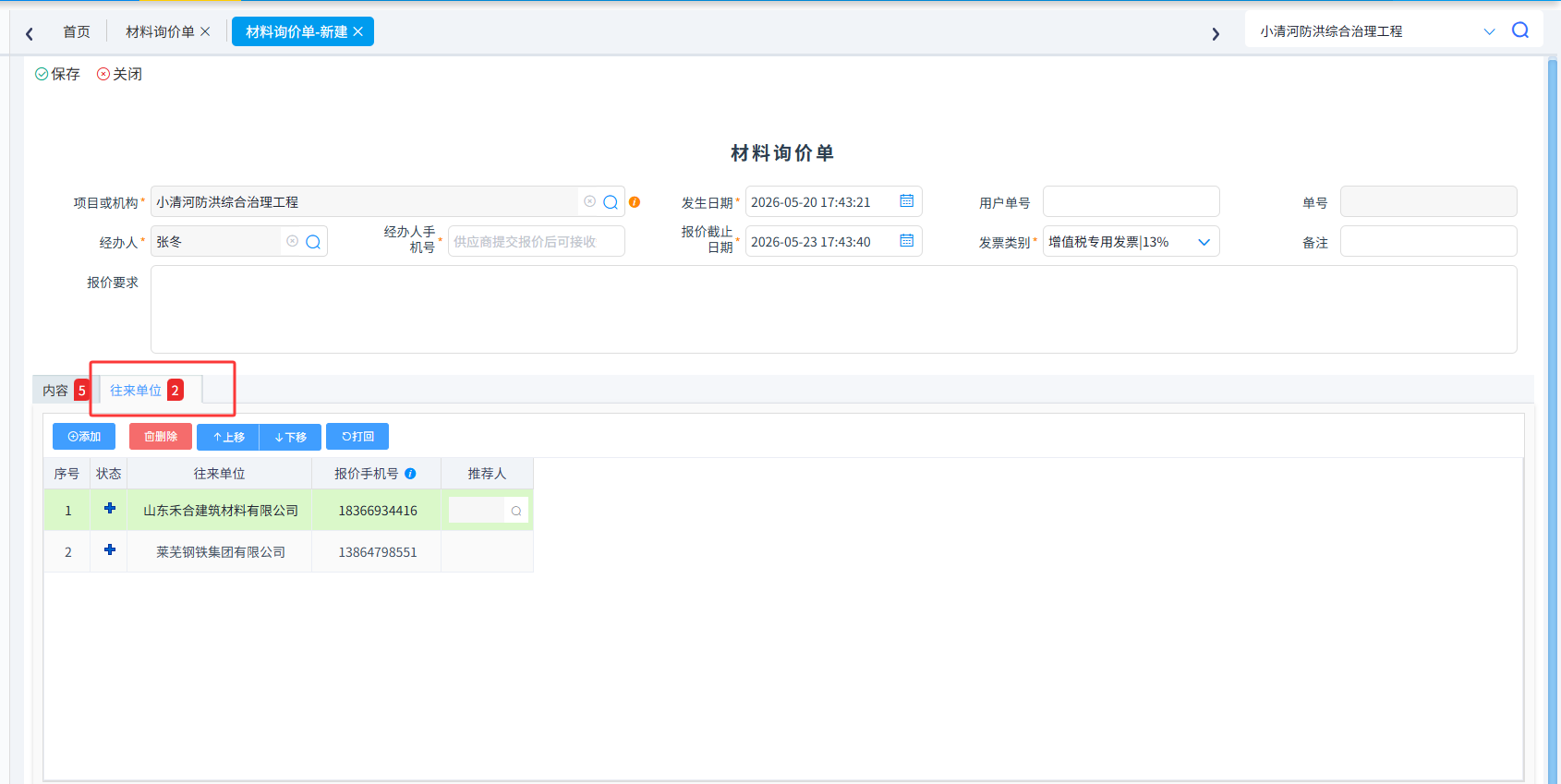This screenshot has height=784, width=1561.
Task: Close the 材料询价单-新建 tab
Action: coord(357,31)
